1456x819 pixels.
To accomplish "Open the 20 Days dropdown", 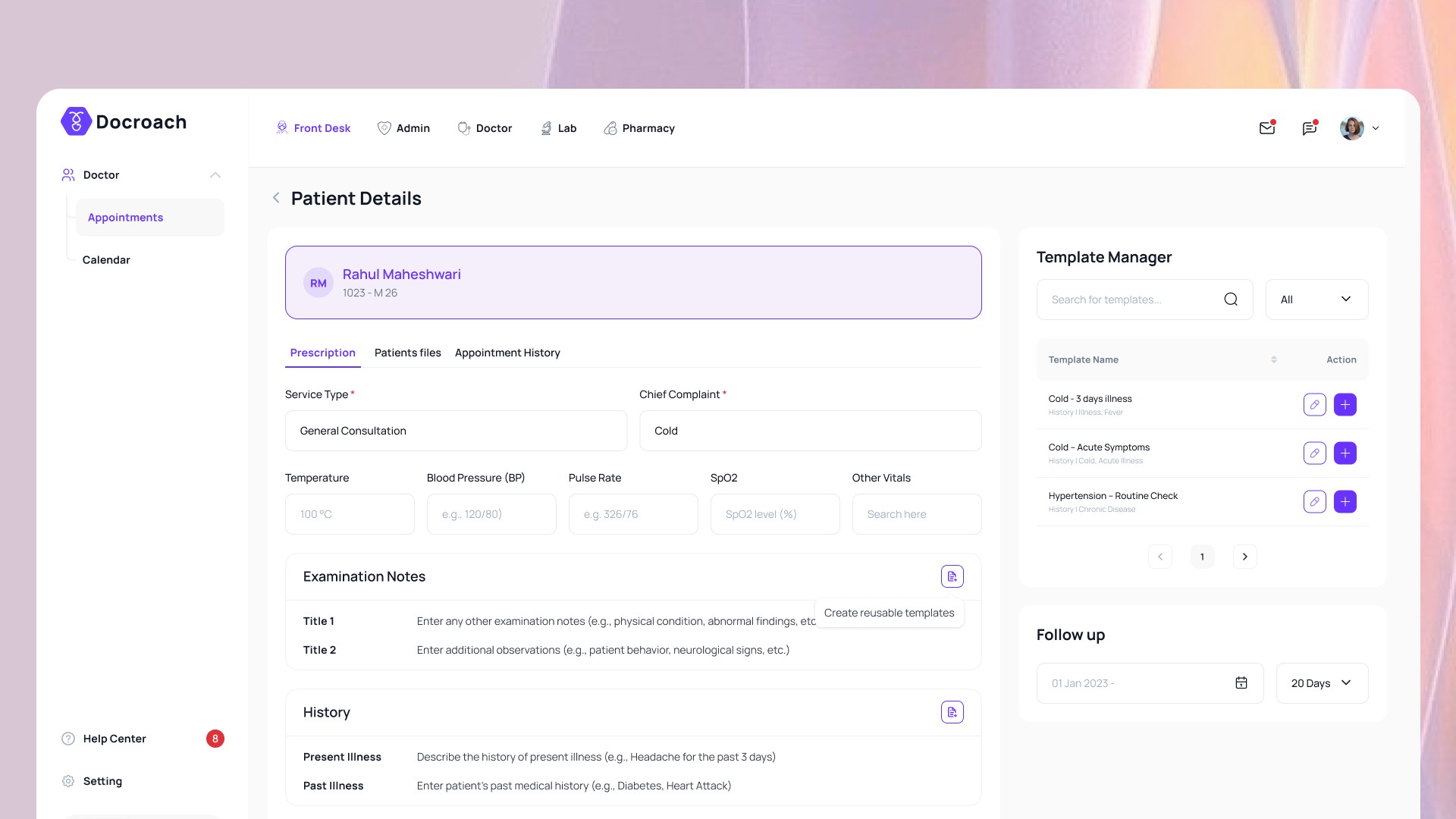I will point(1321,683).
